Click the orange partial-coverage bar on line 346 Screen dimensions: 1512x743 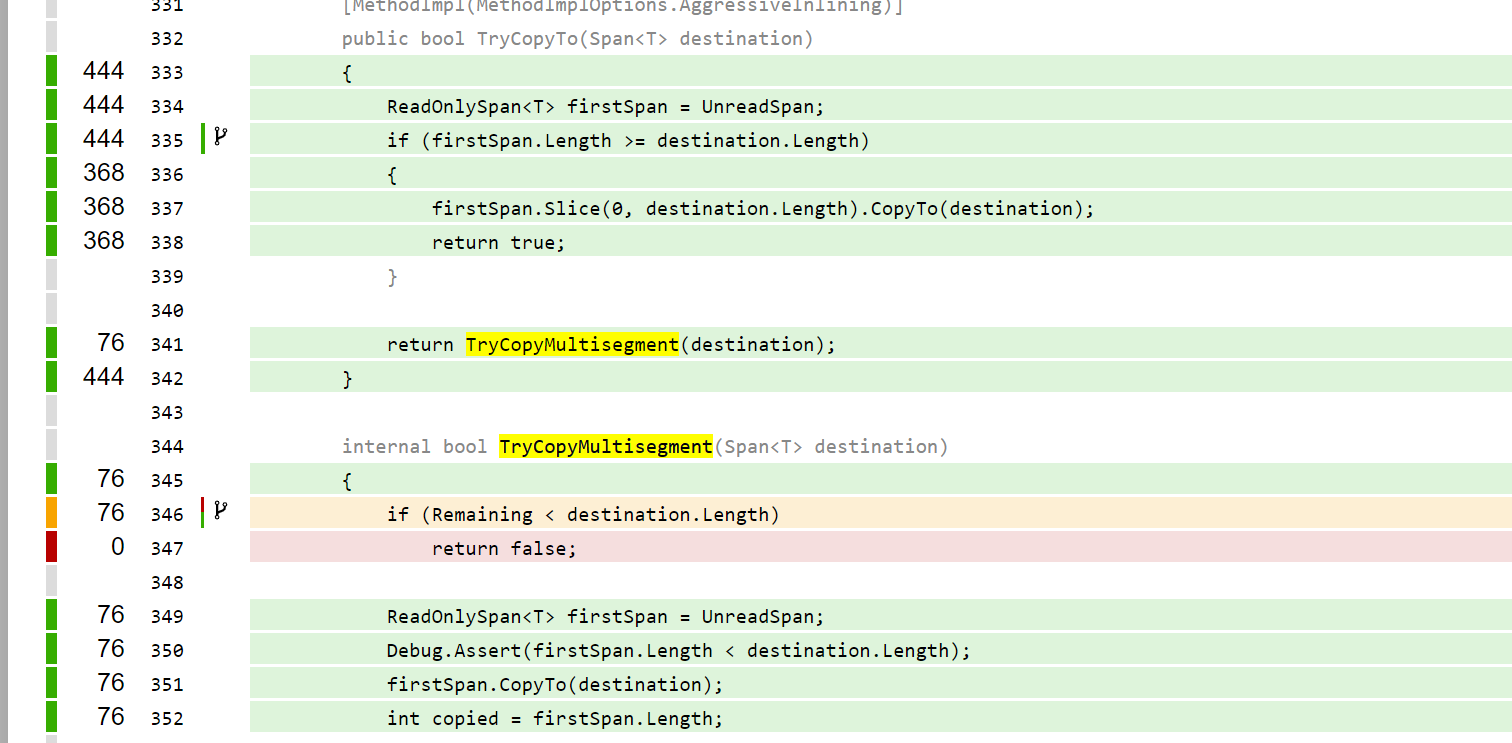tap(50, 512)
